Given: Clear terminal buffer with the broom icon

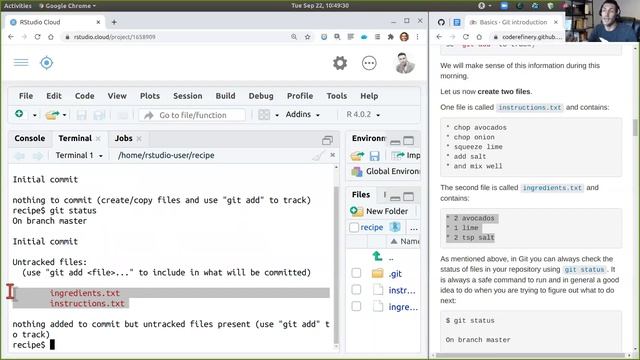Looking at the screenshot, I should [x=318, y=155].
